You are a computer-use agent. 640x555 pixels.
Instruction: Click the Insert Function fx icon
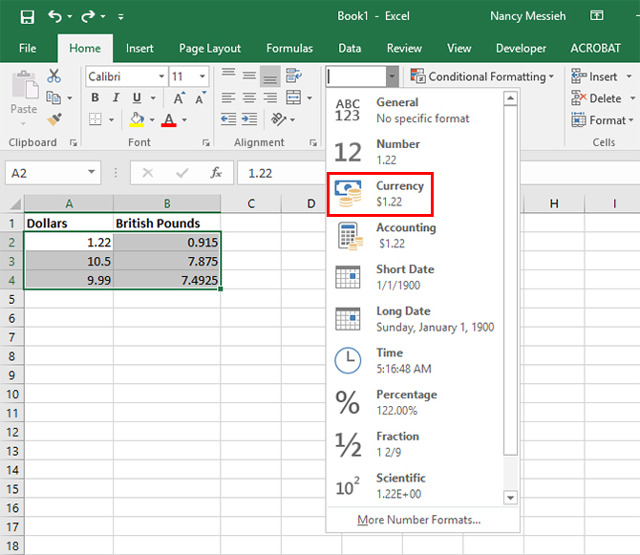215,173
